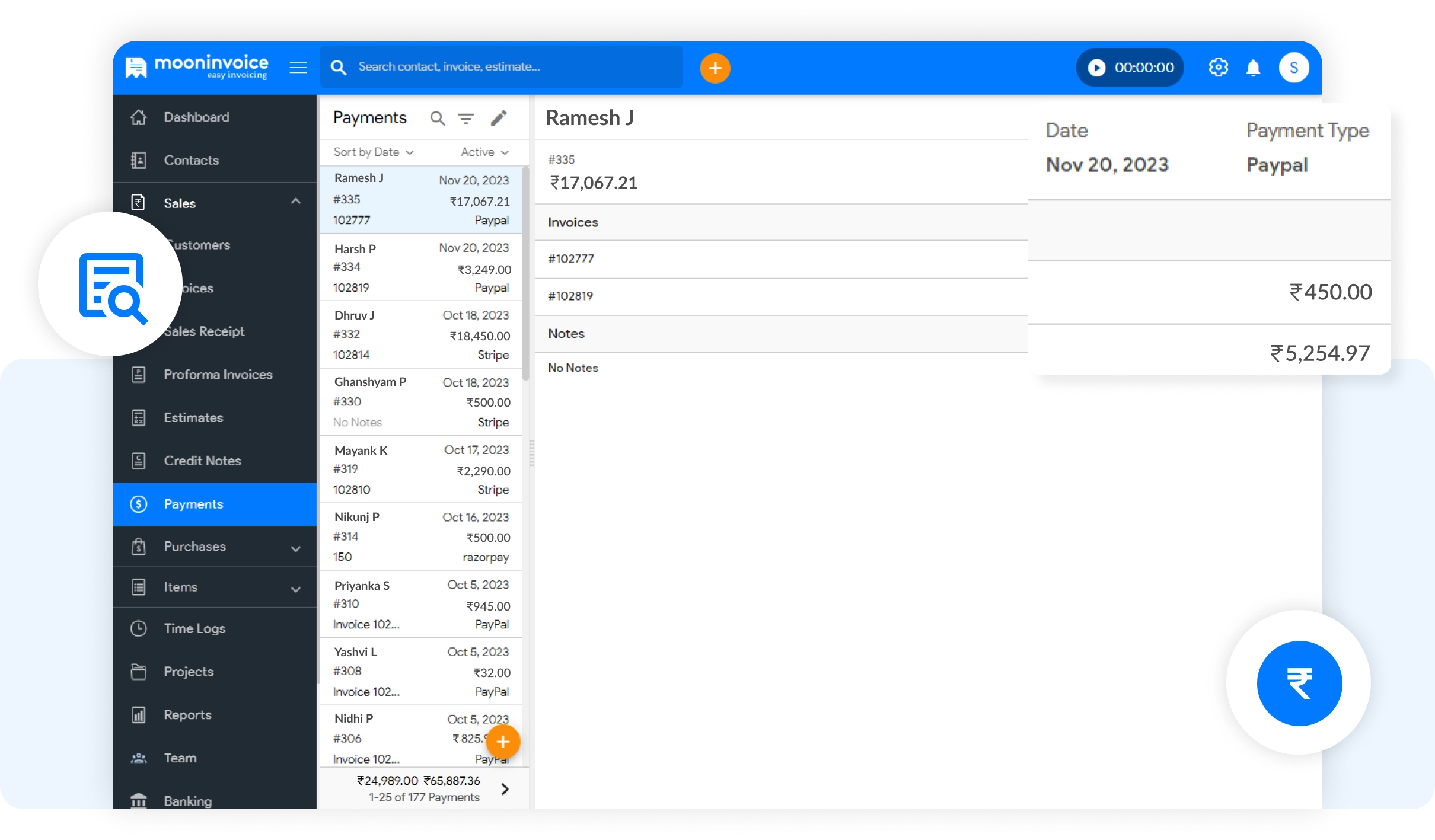
Task: Open invoice #102819 link
Action: [x=570, y=296]
